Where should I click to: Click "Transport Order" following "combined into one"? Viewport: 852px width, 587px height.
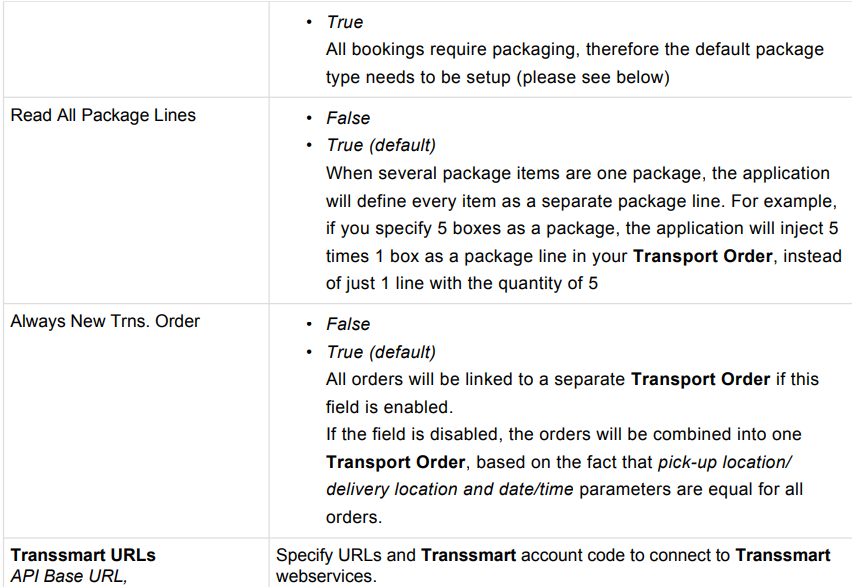click(396, 462)
